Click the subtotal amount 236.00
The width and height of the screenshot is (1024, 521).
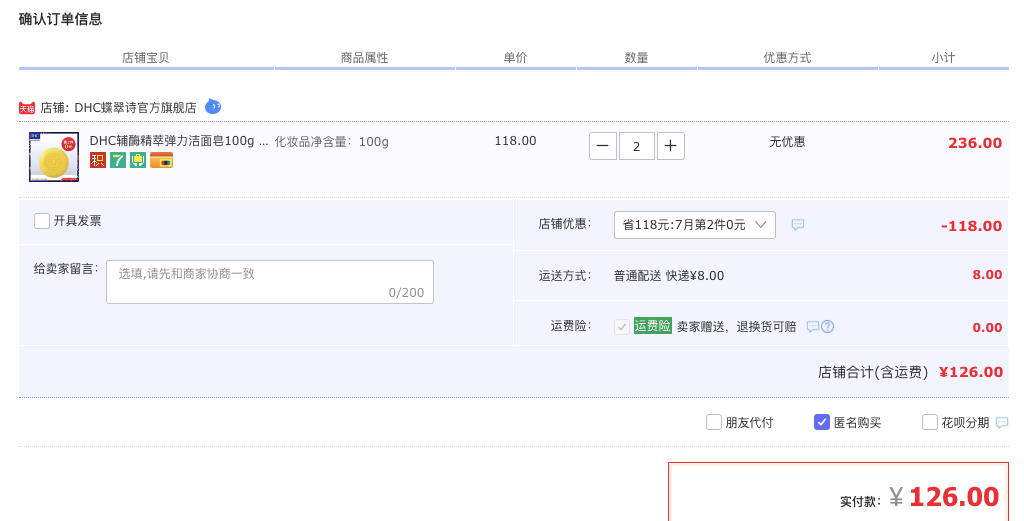(x=975, y=143)
